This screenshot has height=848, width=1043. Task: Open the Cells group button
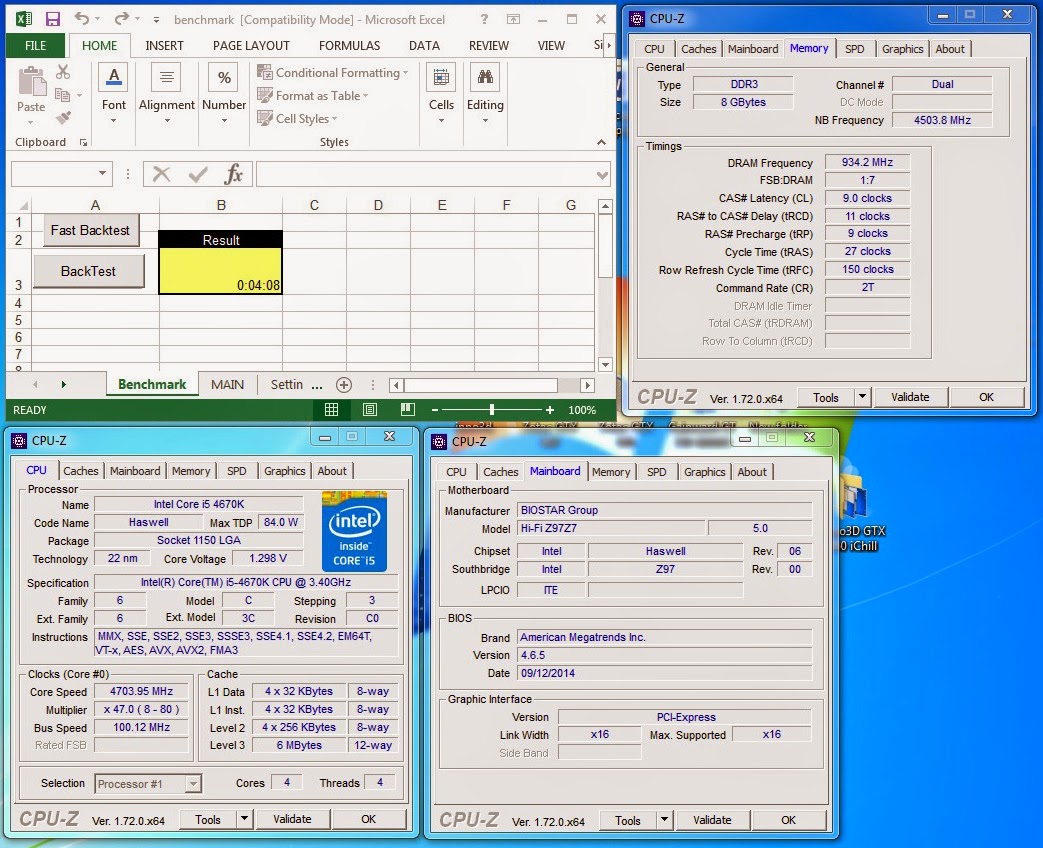(x=441, y=94)
